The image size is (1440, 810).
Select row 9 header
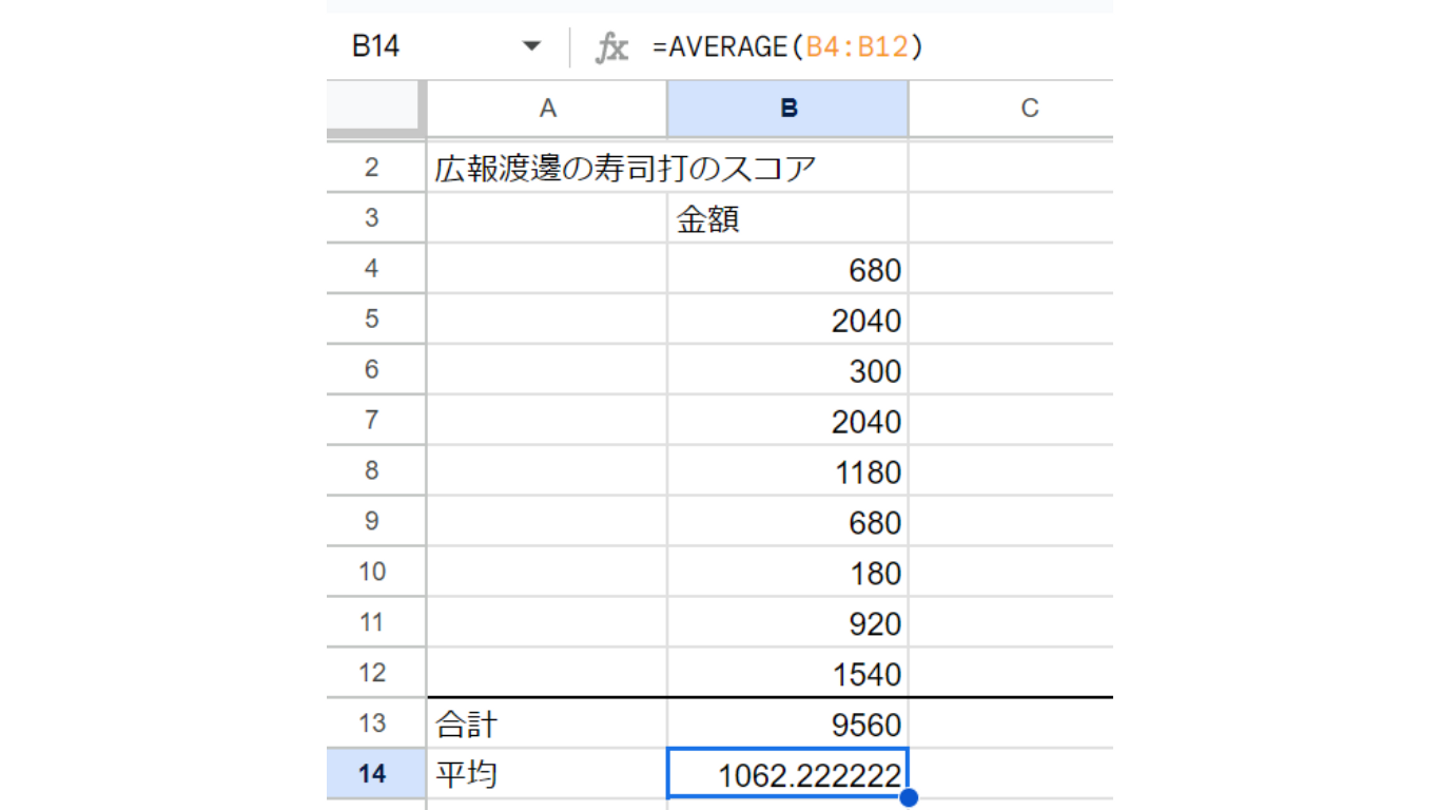pyautogui.click(x=372, y=521)
